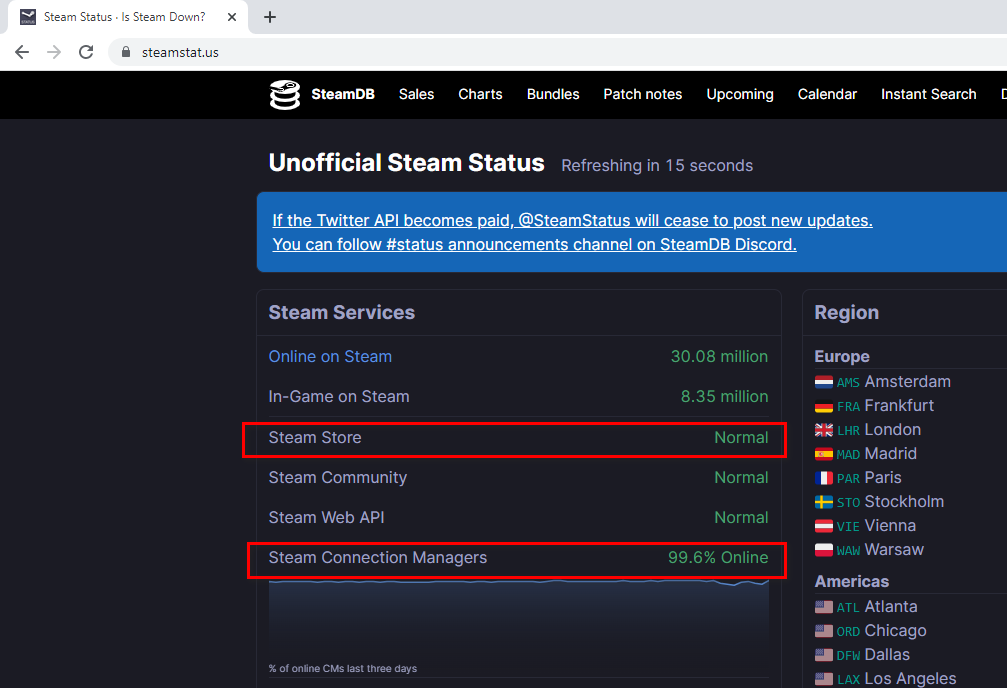Open the SteamDB Discord announcement link
This screenshot has height=688, width=1007.
(x=534, y=245)
